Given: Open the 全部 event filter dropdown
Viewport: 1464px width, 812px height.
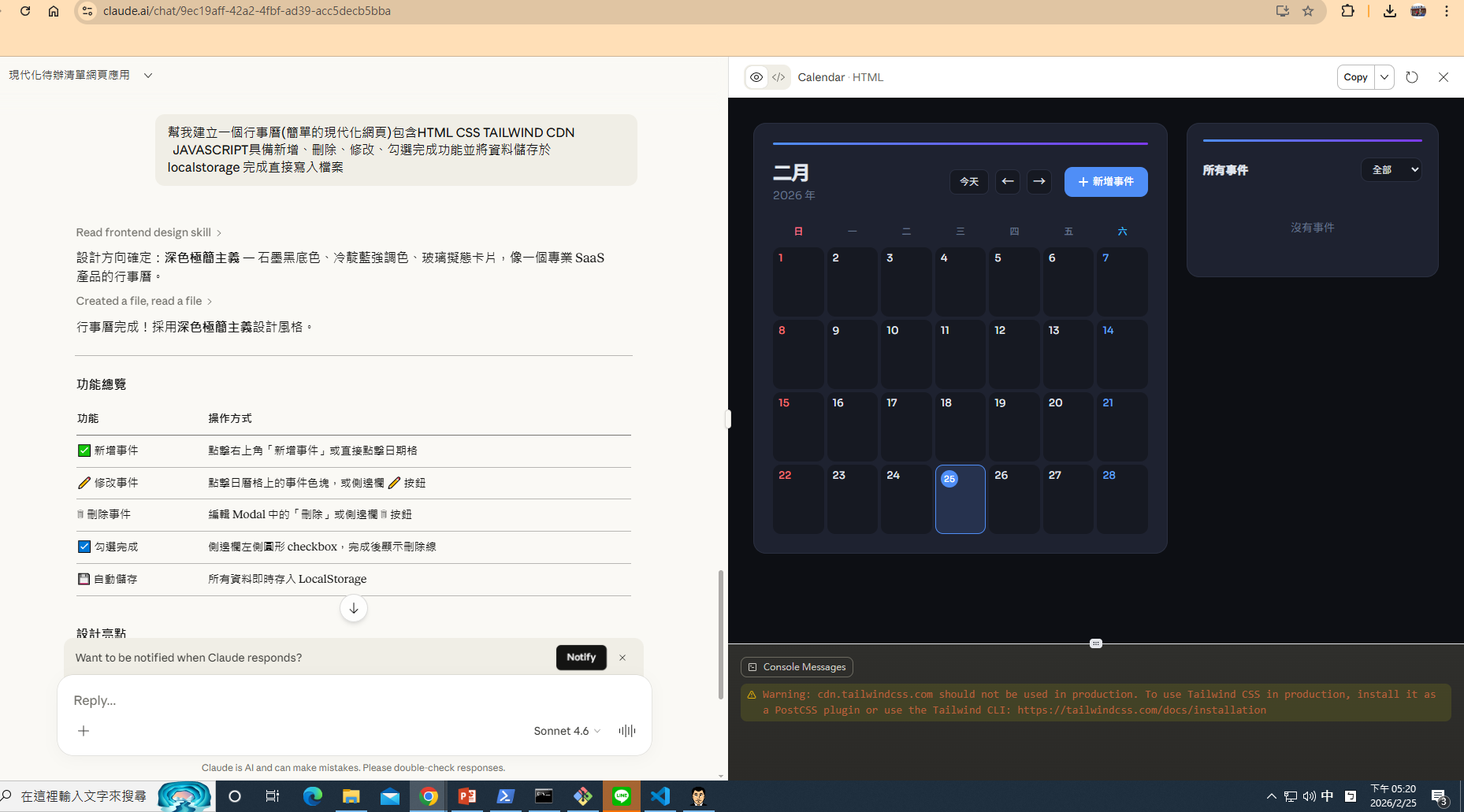Looking at the screenshot, I should [x=1392, y=170].
